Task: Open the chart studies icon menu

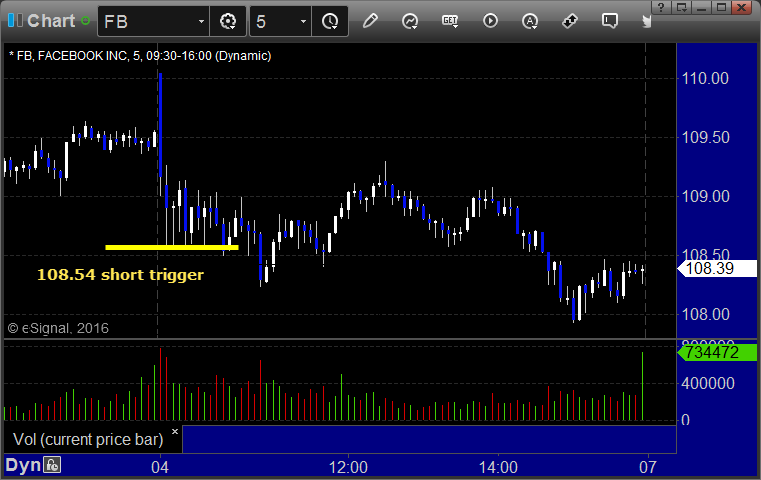Action: coord(410,21)
